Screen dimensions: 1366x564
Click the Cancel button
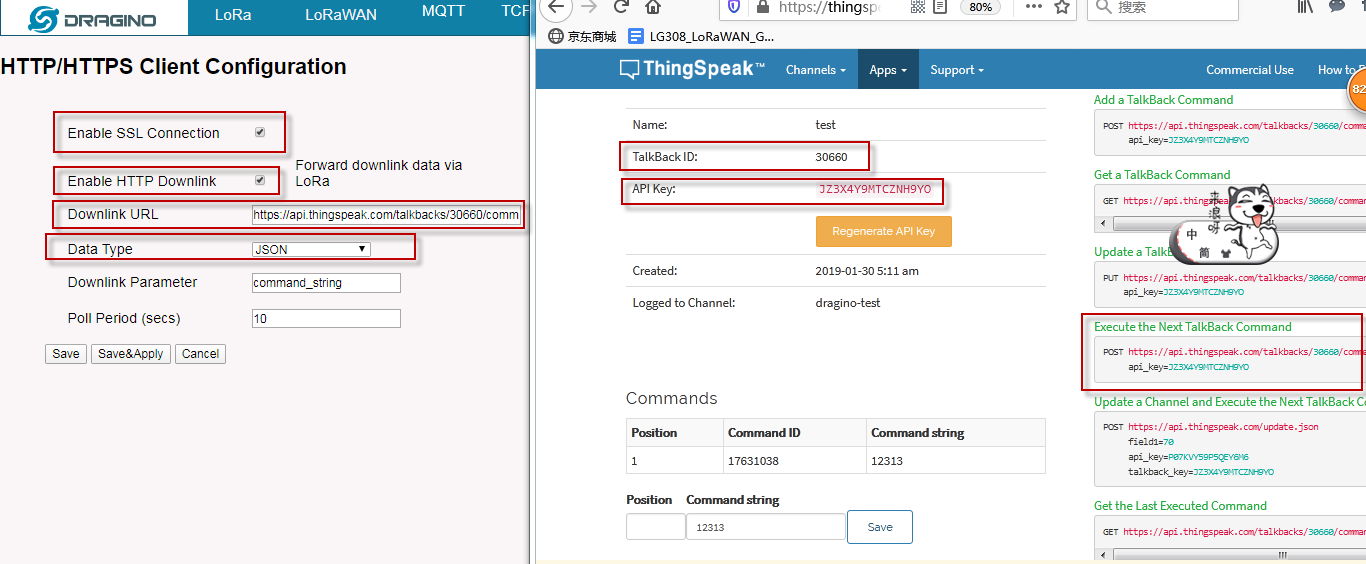pyautogui.click(x=200, y=354)
